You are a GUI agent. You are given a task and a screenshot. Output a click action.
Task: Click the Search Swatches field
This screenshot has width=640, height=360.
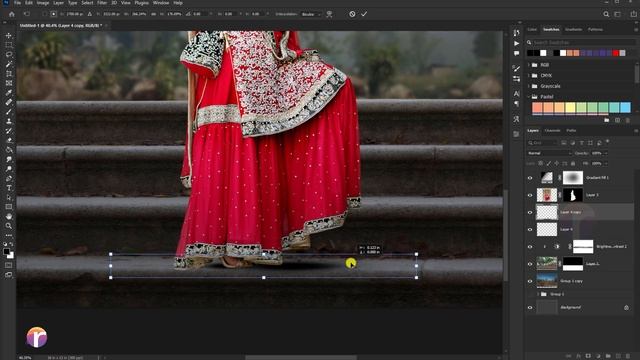[x=581, y=42]
